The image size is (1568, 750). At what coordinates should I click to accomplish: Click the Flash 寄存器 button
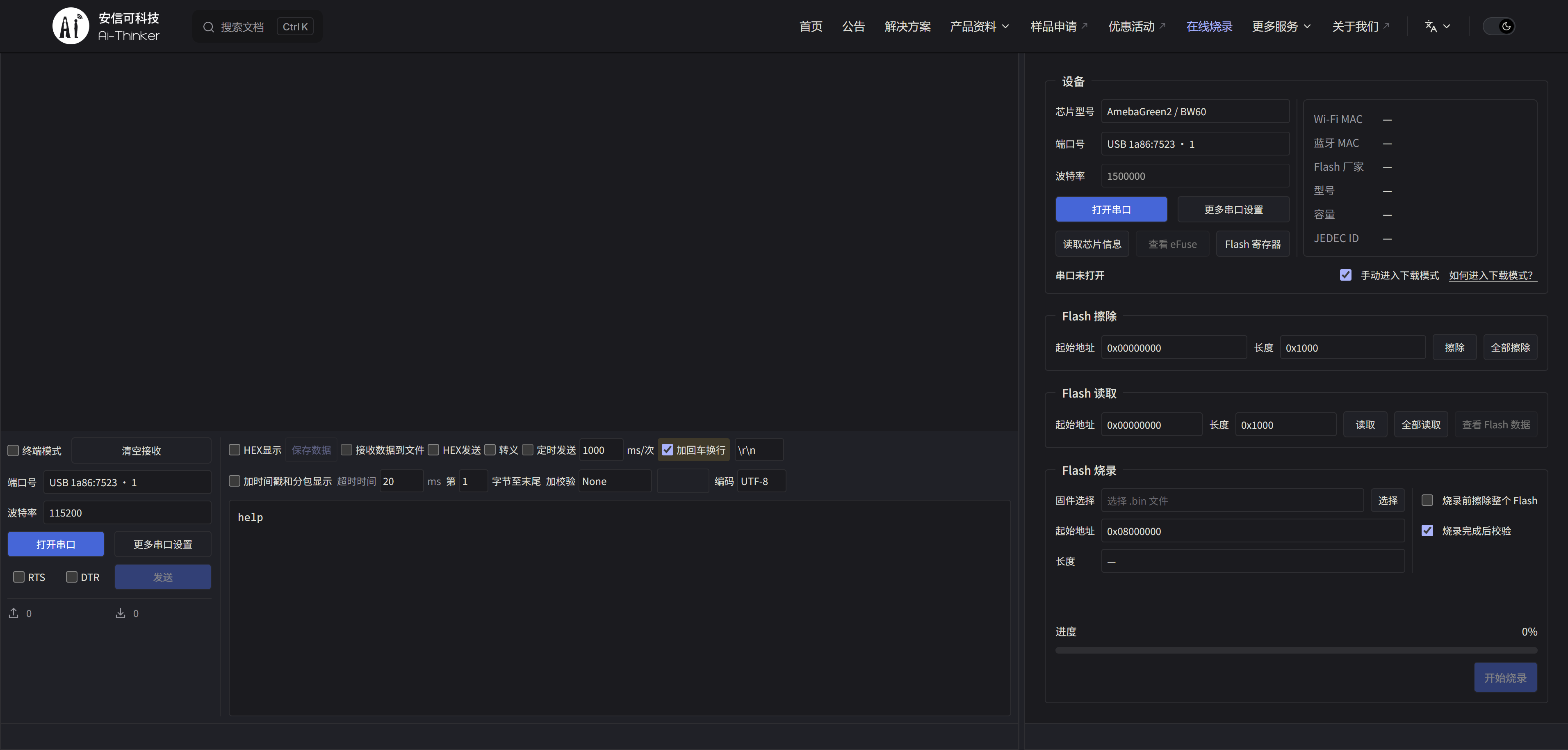point(1253,244)
